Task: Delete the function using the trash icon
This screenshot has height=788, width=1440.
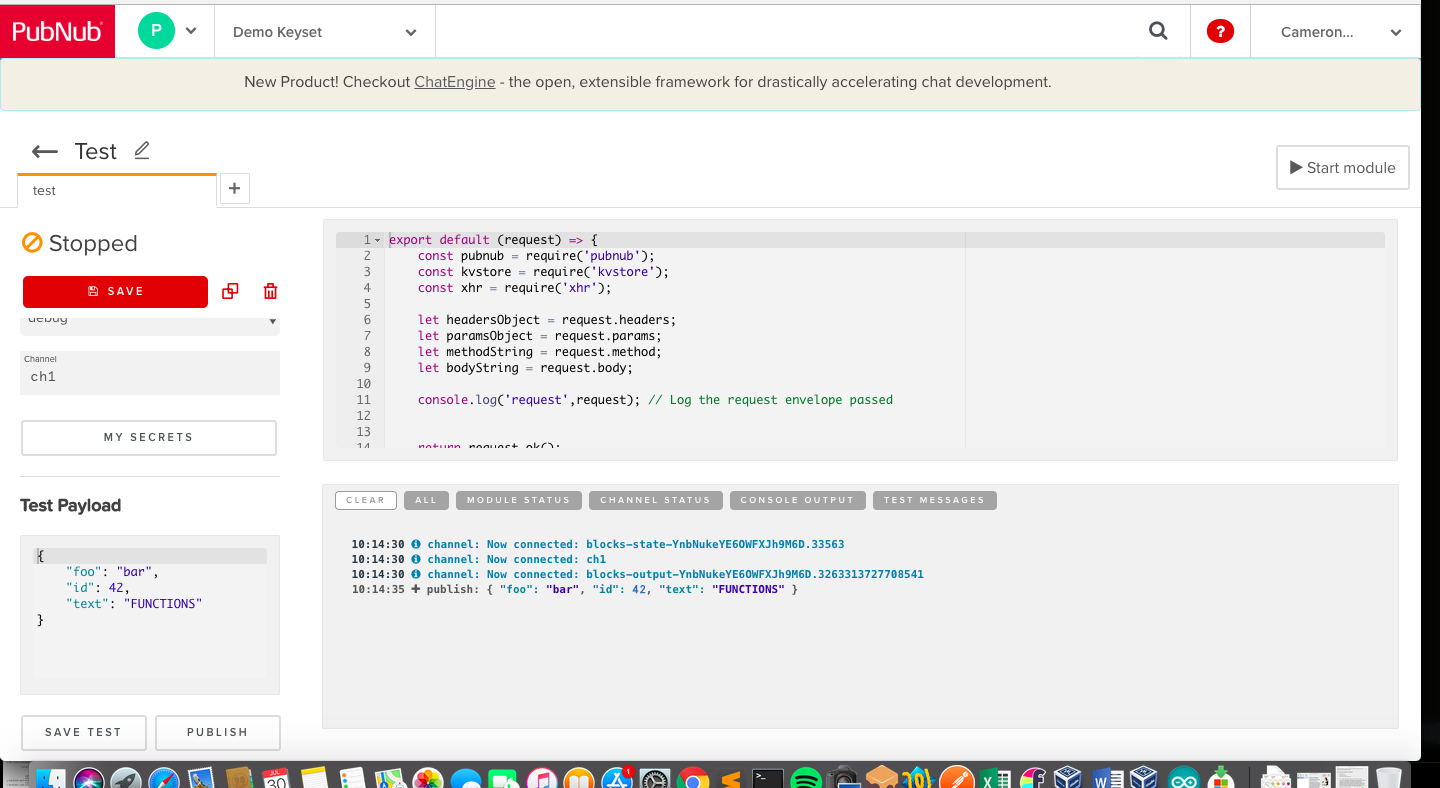Action: [x=270, y=291]
